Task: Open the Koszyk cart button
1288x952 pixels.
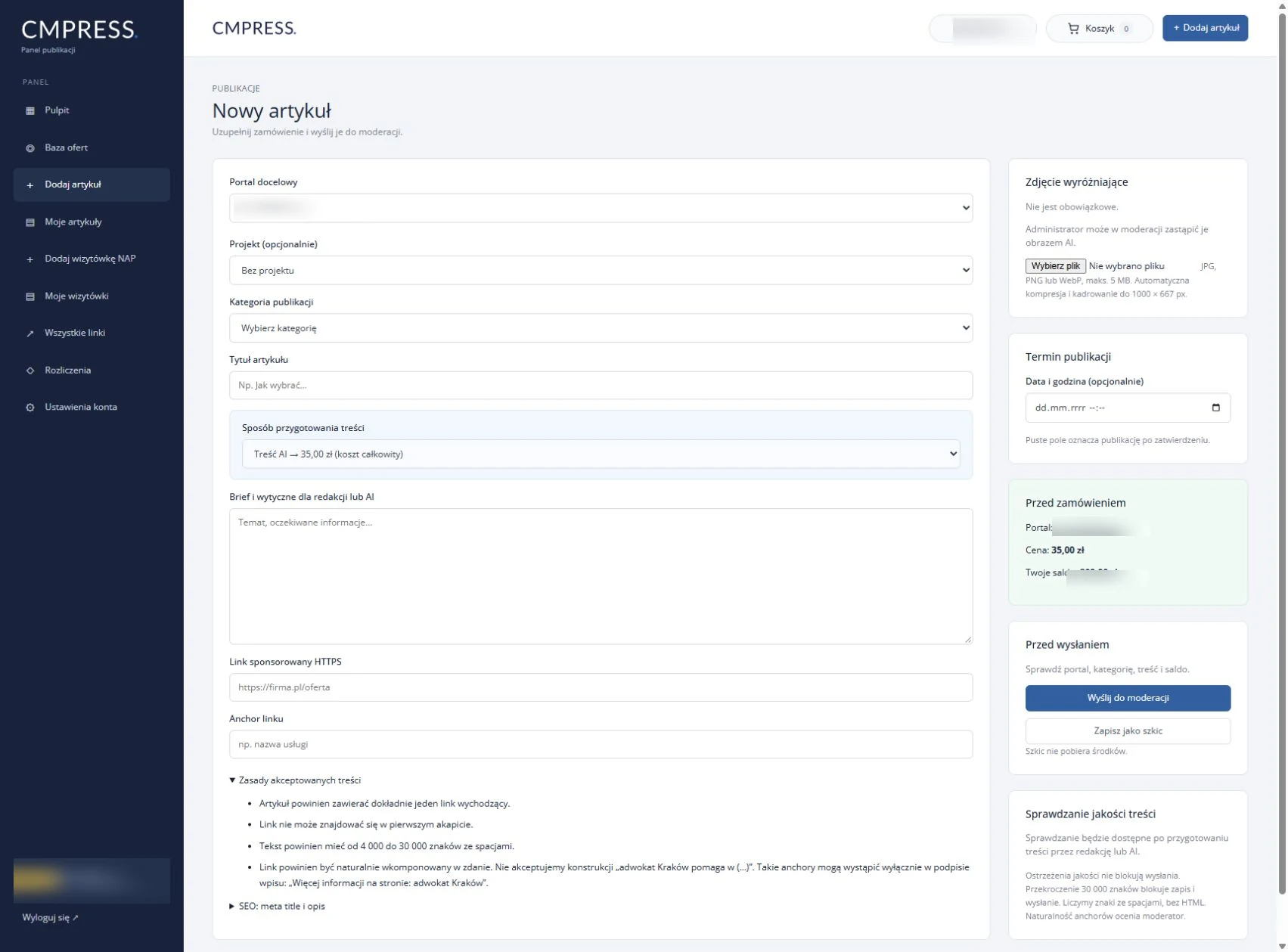Action: (1099, 29)
